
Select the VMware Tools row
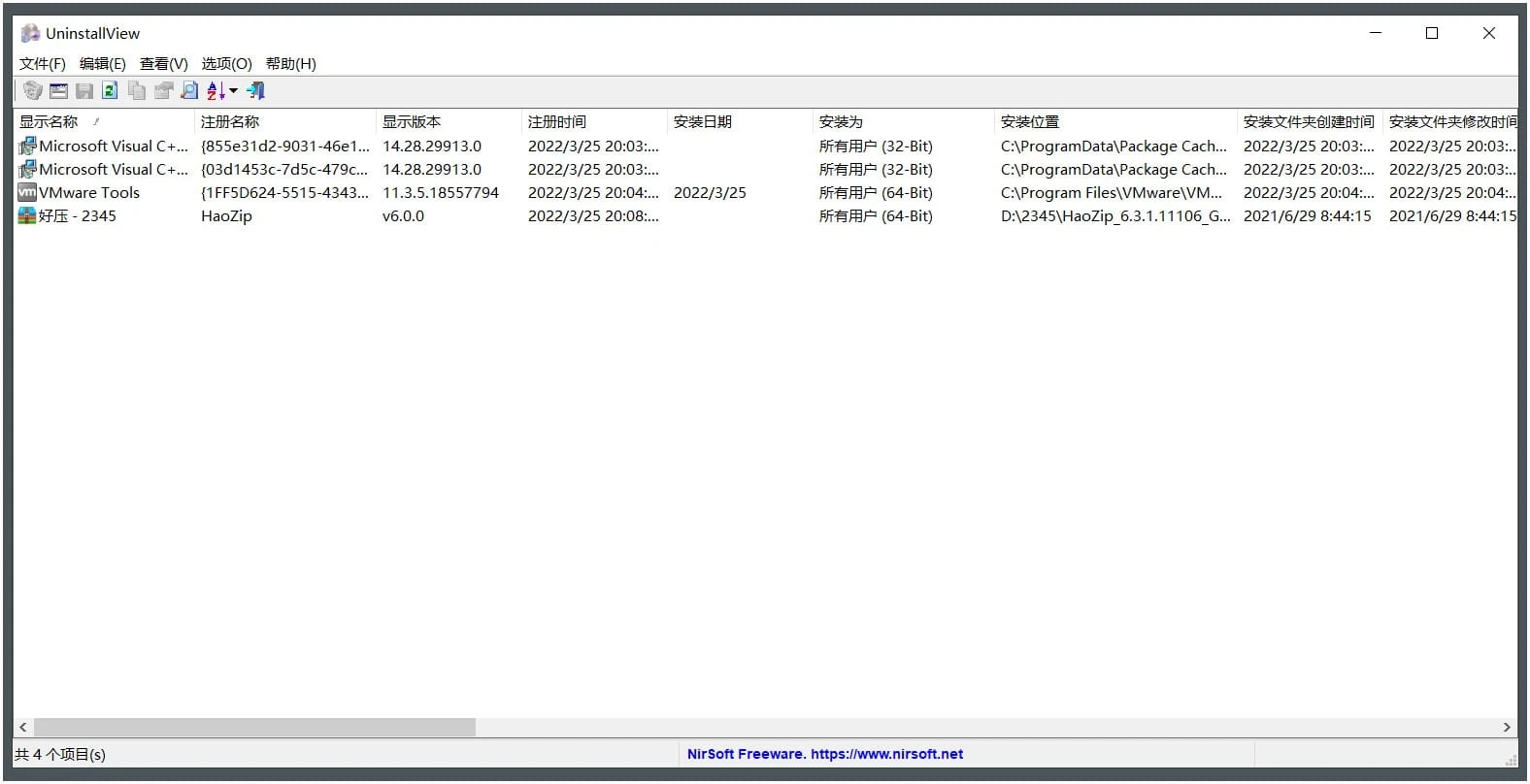(x=89, y=193)
